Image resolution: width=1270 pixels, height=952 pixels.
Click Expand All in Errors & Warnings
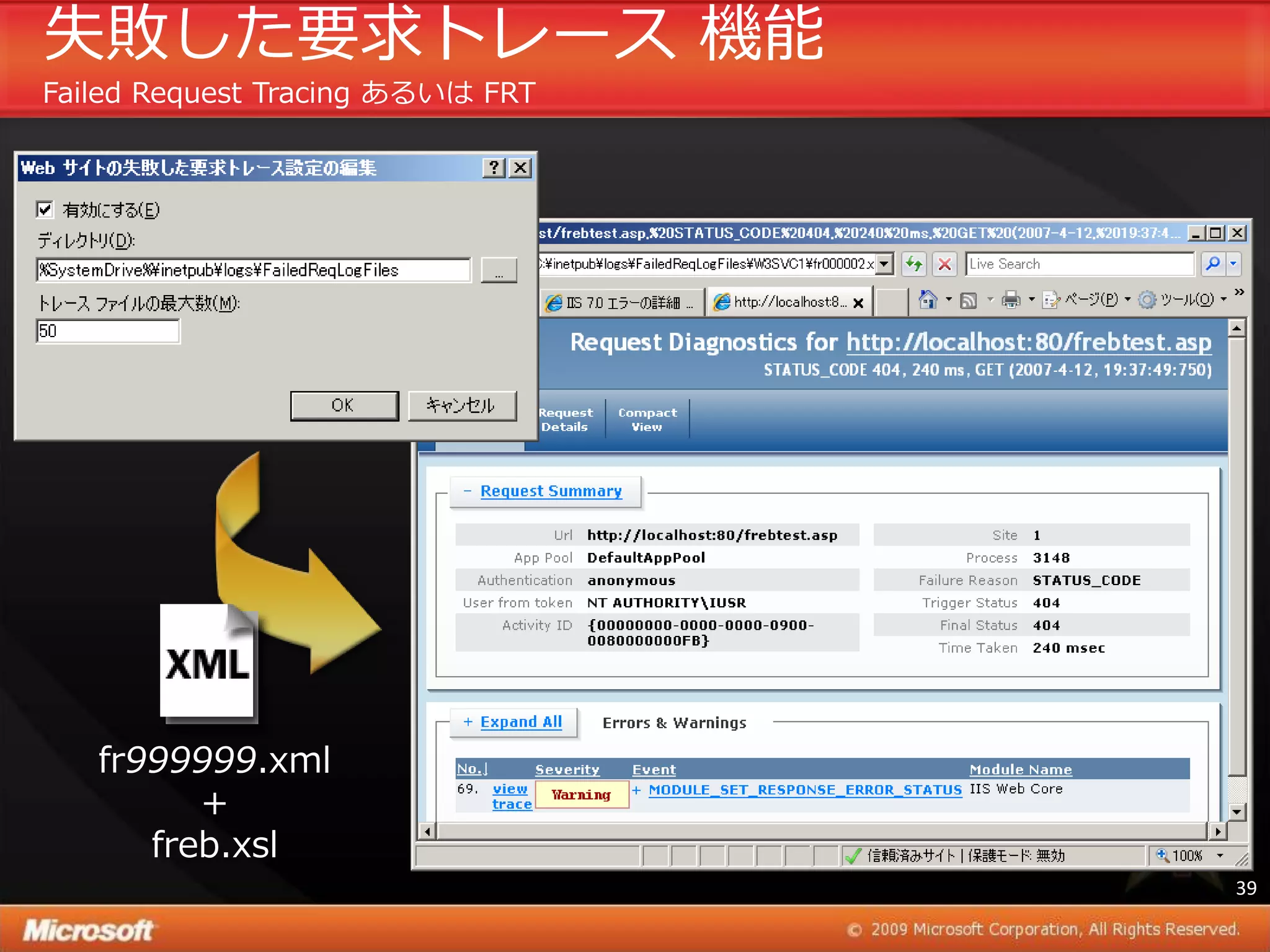(521, 722)
